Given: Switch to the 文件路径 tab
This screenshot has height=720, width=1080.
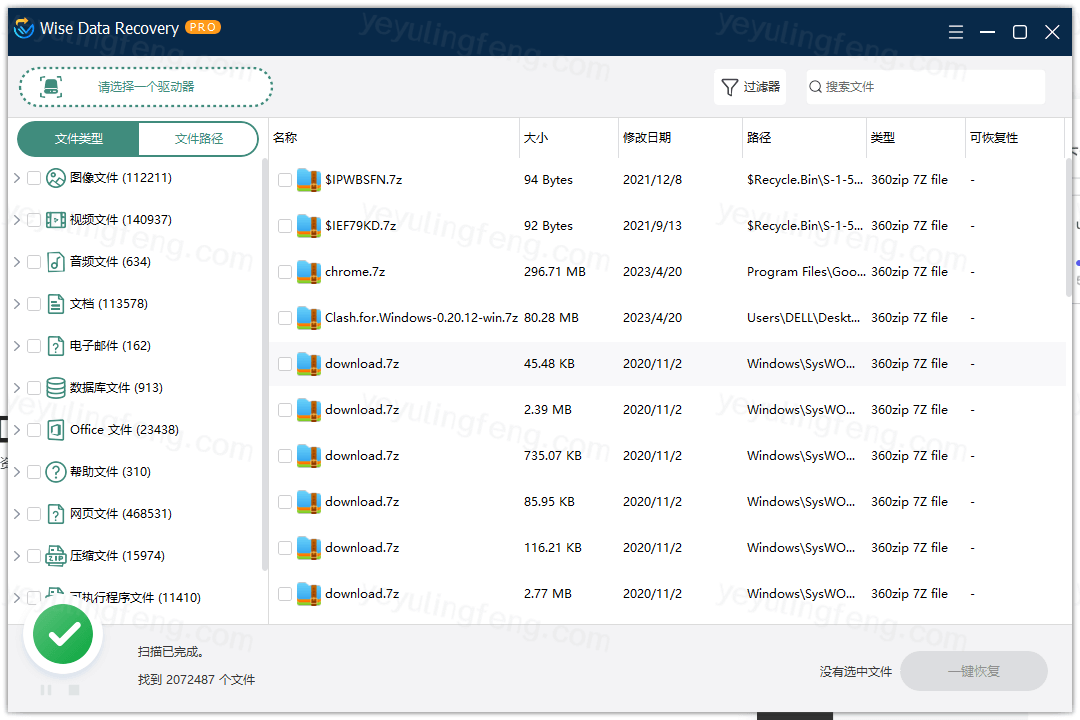Looking at the screenshot, I should 198,139.
